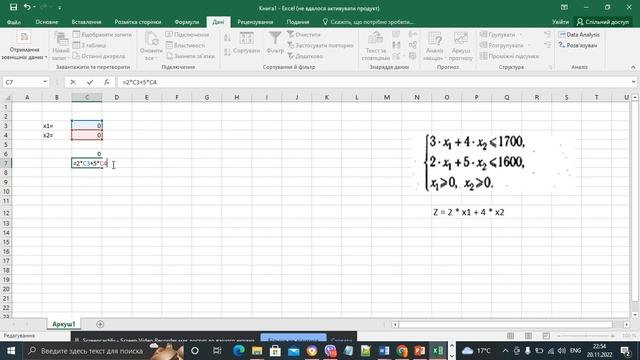Image resolution: width=640 pixels, height=360 pixels.
Task: Add a new sheet with the plus icon
Action: [x=100, y=324]
